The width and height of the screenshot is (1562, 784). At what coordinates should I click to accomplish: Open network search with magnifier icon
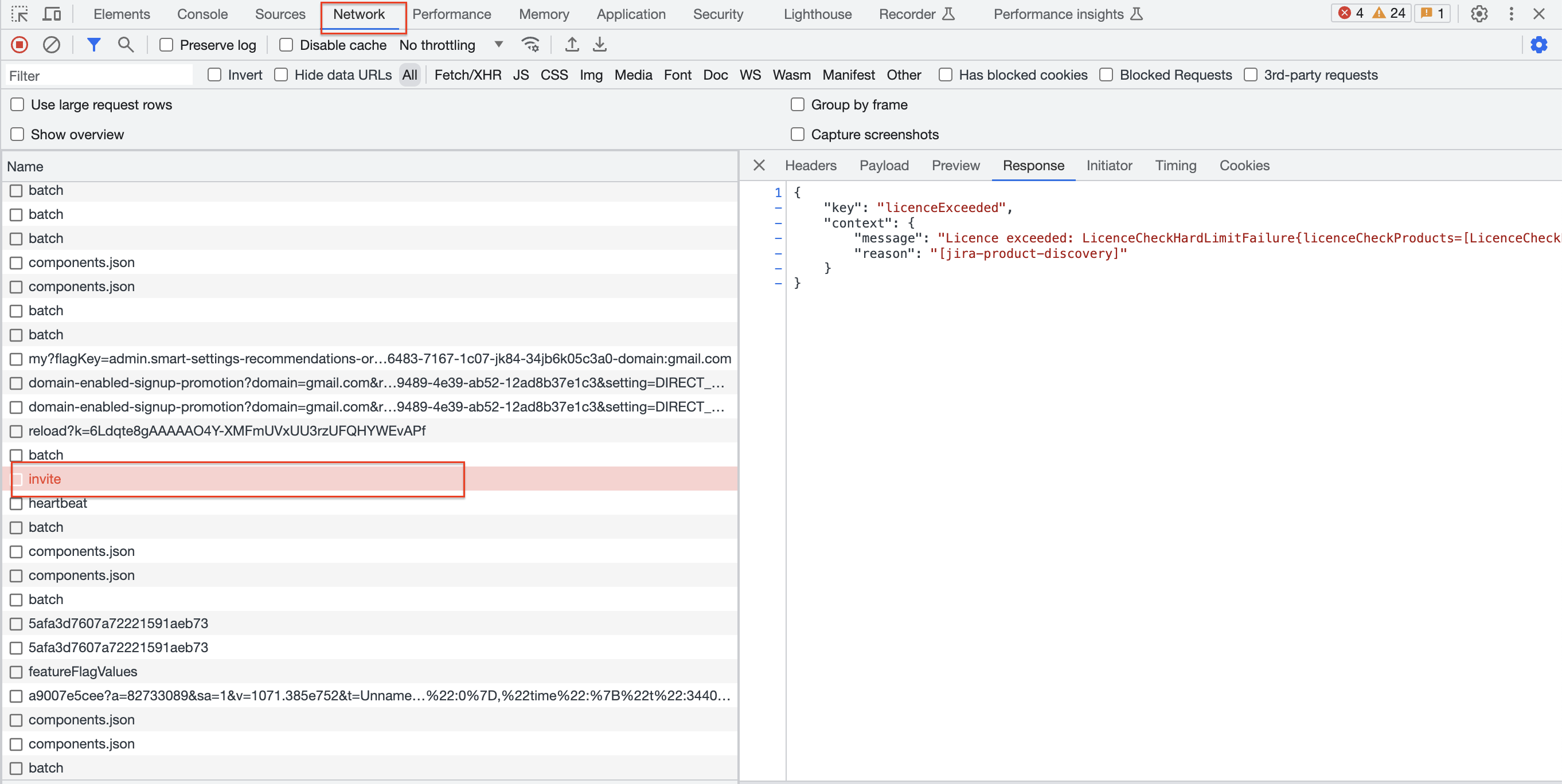click(126, 45)
